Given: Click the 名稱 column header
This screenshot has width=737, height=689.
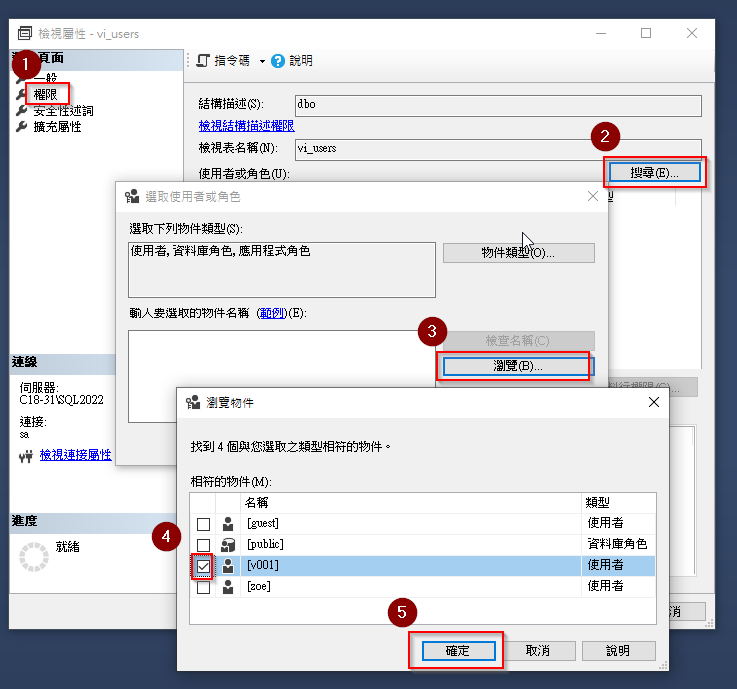Looking at the screenshot, I should (411, 503).
